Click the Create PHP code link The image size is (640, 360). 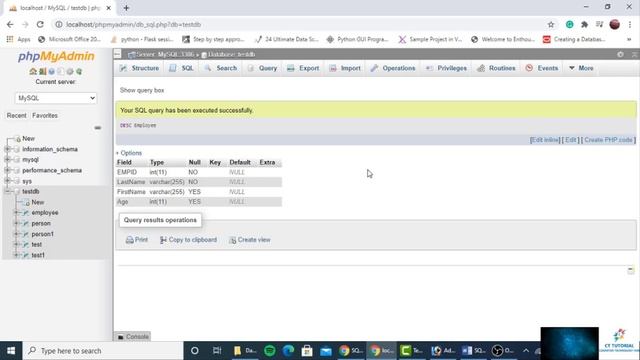pos(608,140)
